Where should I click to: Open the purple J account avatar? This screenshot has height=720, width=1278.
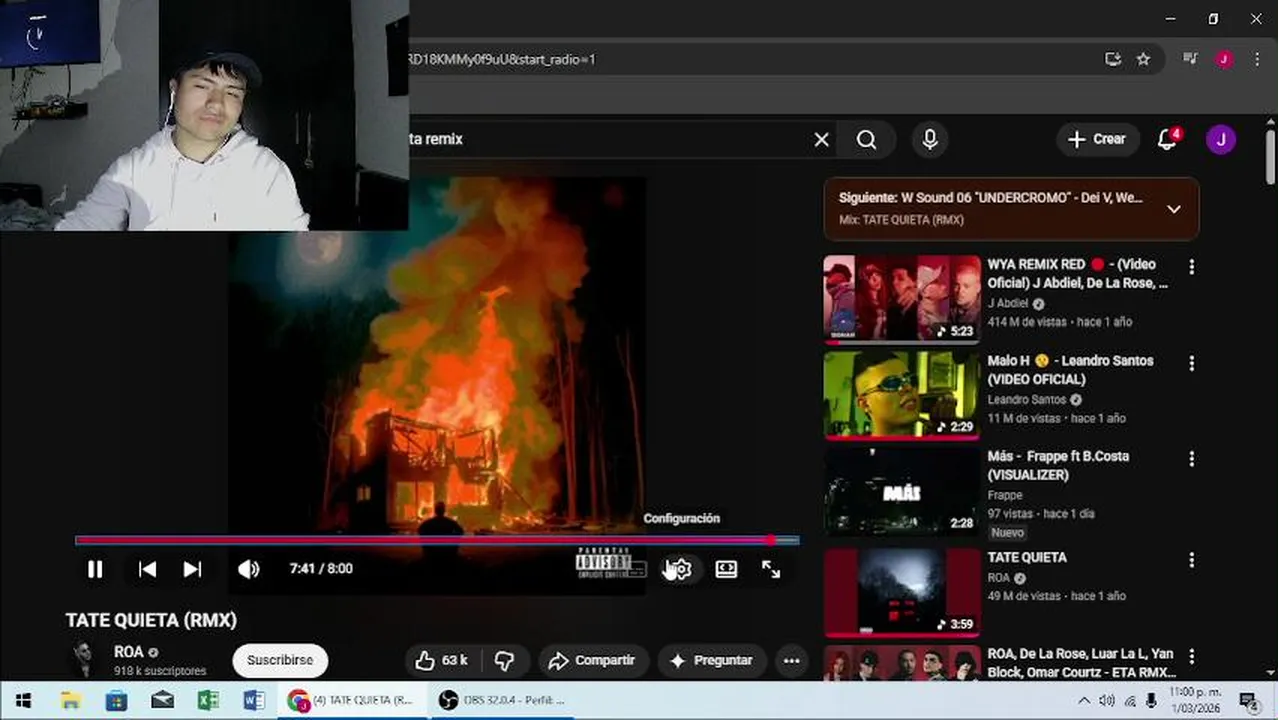(1220, 139)
